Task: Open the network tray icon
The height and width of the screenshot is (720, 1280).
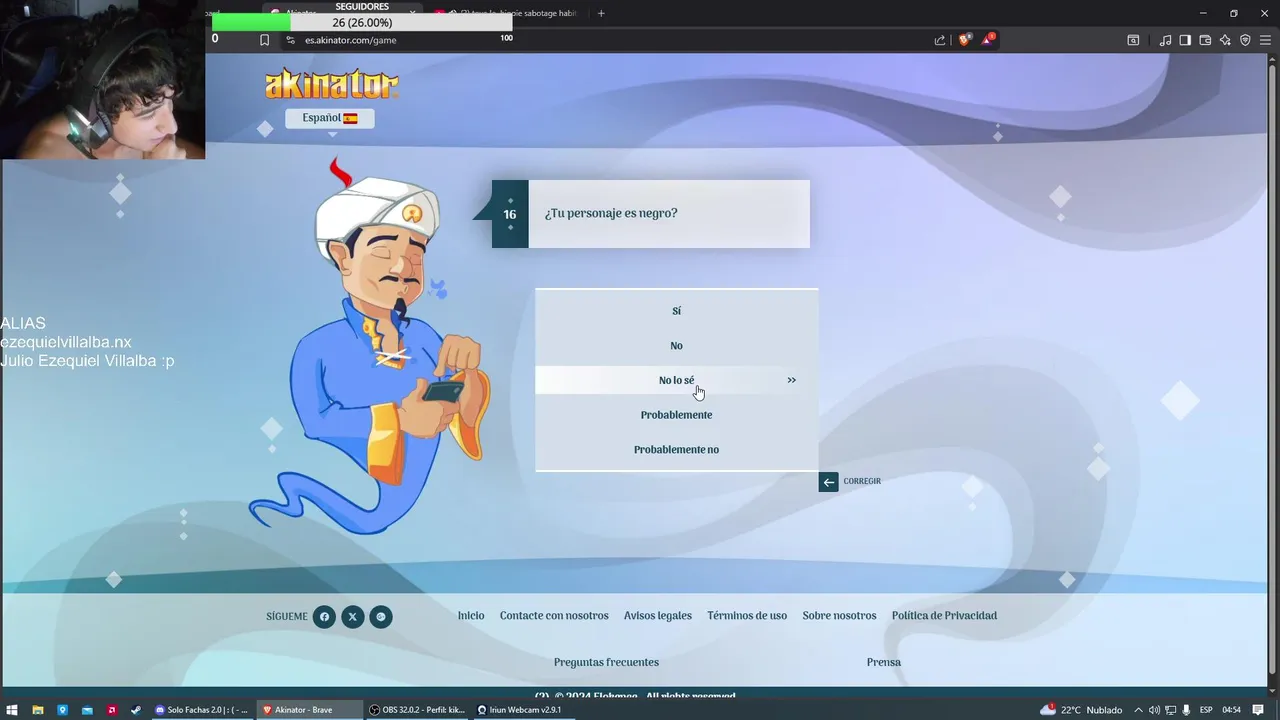Action: click(x=1170, y=710)
